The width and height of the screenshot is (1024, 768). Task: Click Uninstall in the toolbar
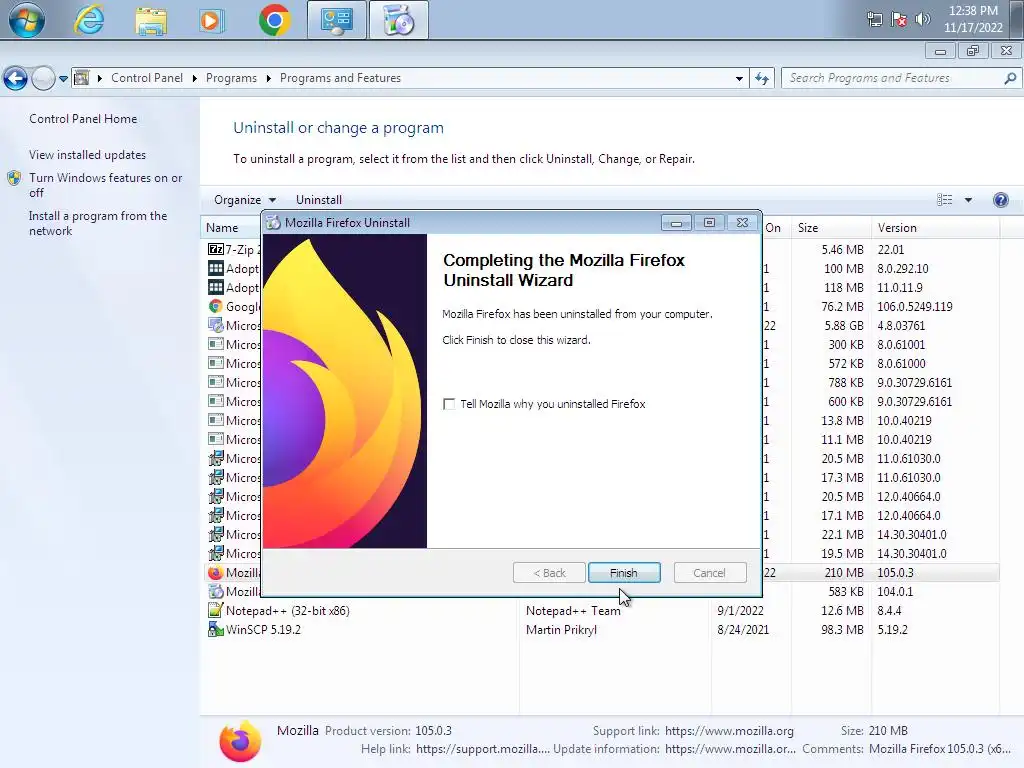point(319,200)
